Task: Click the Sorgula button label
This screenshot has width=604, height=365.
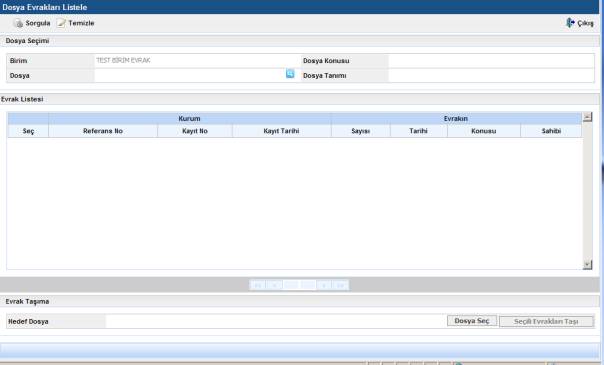Action: pos(38,23)
